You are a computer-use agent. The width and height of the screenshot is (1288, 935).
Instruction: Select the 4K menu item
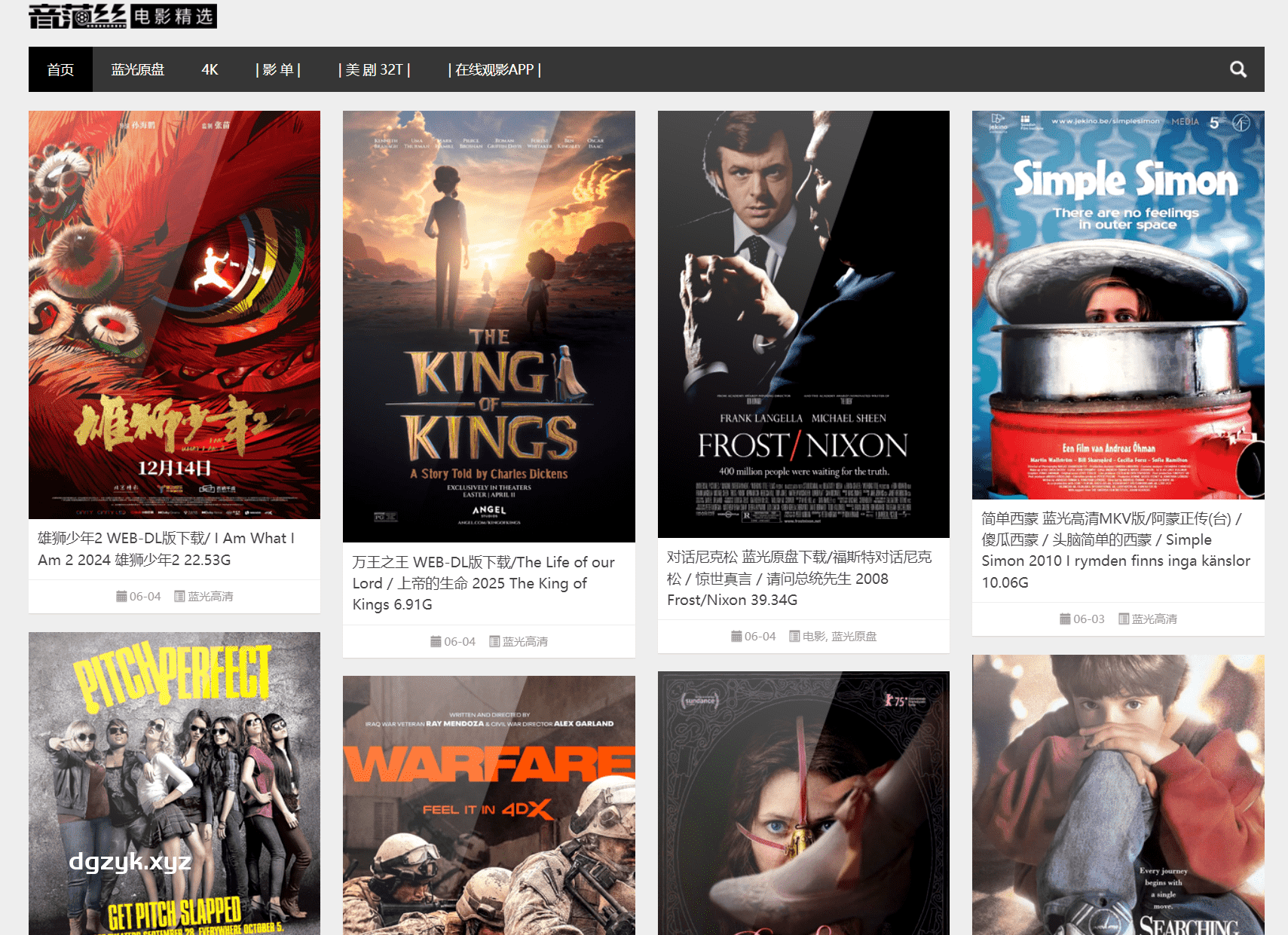210,69
